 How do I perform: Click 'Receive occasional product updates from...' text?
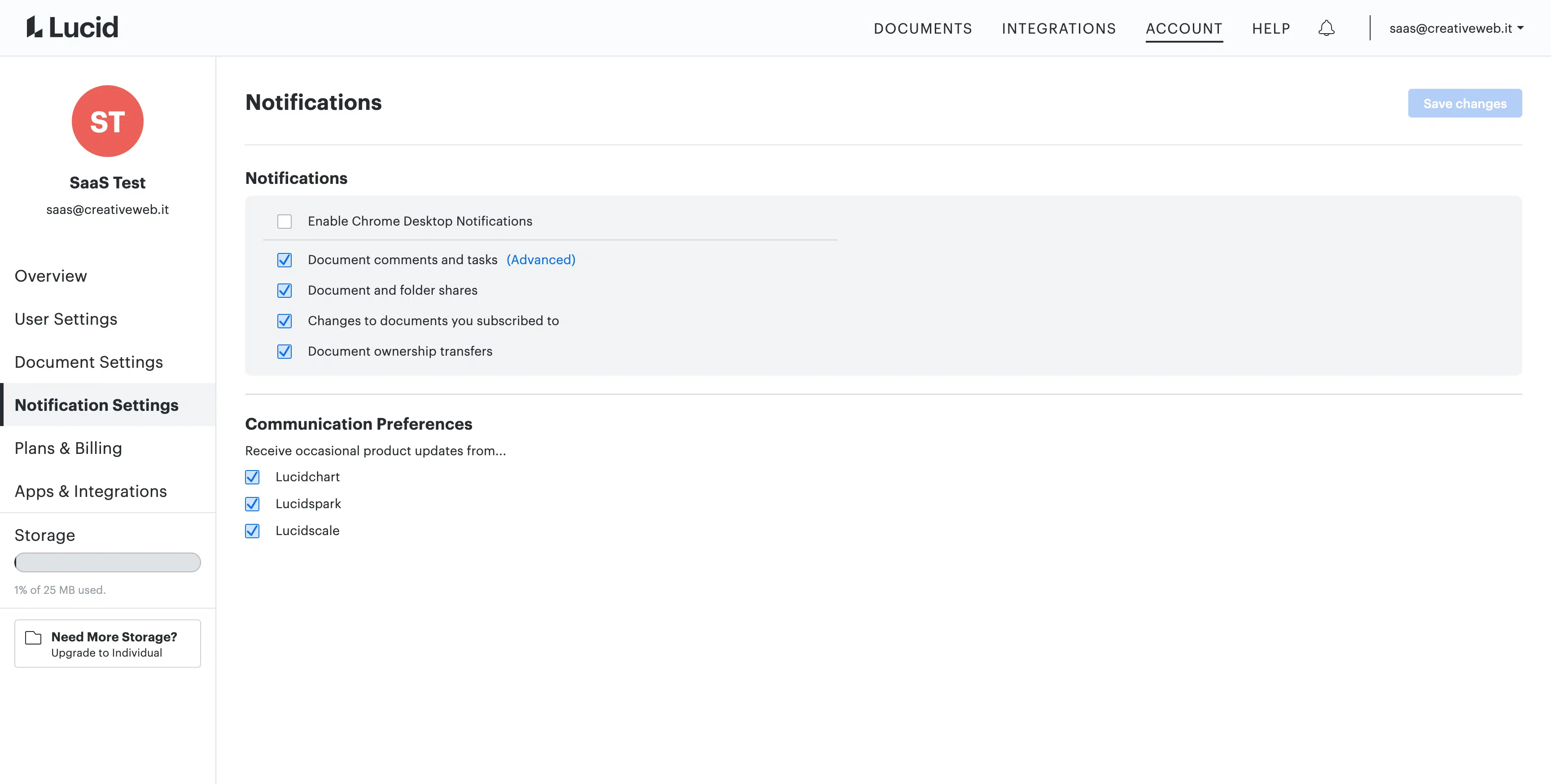[x=376, y=451]
